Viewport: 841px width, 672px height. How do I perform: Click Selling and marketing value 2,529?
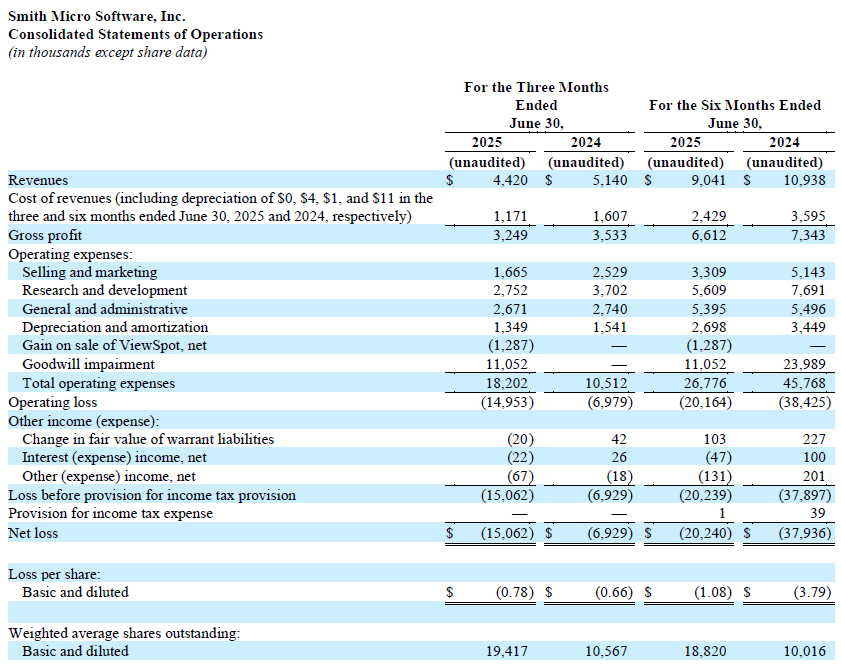tap(610, 272)
